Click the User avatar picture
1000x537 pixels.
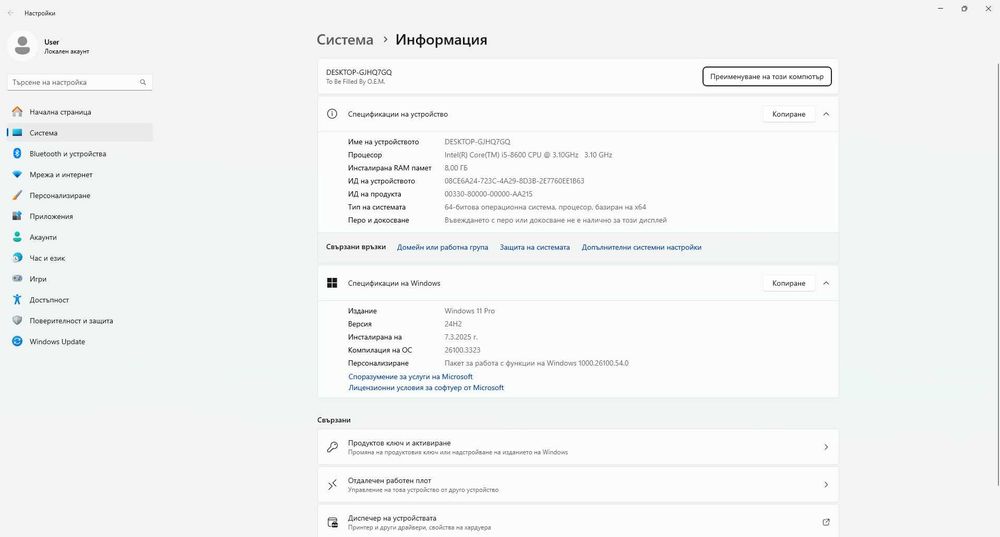(x=22, y=45)
